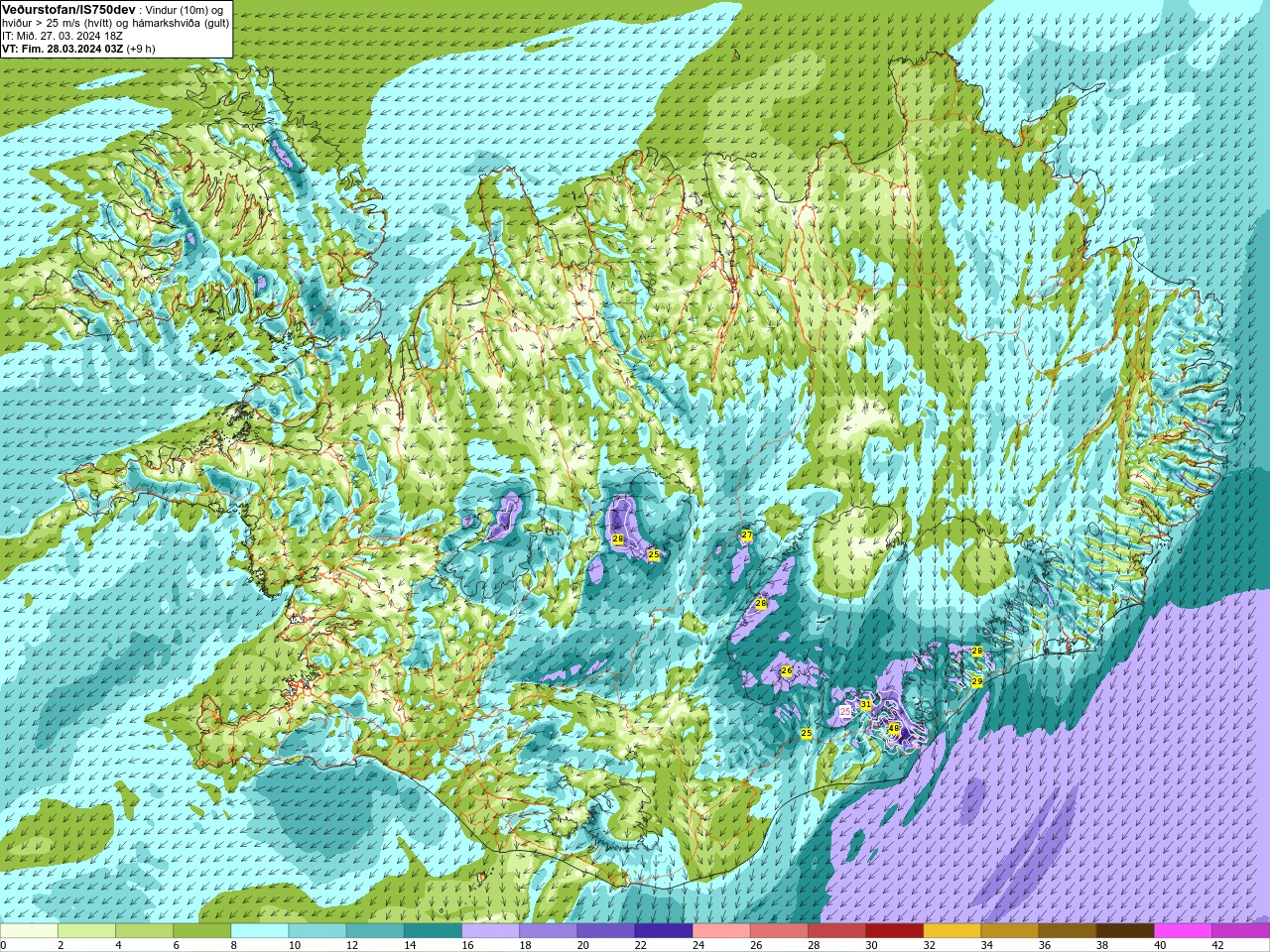Click the 'hviður > 25 m/s (hvítt)' header line
The image size is (1270, 952).
point(57,23)
